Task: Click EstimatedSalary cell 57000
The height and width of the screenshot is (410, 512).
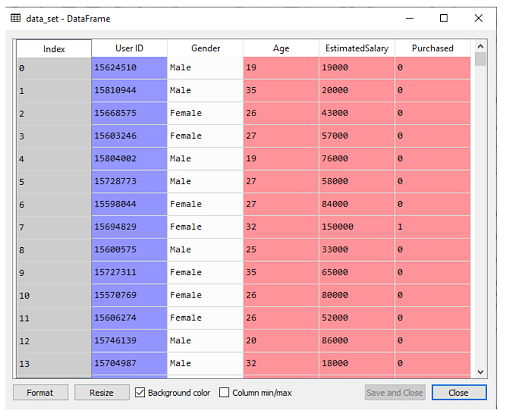Action: pos(357,136)
